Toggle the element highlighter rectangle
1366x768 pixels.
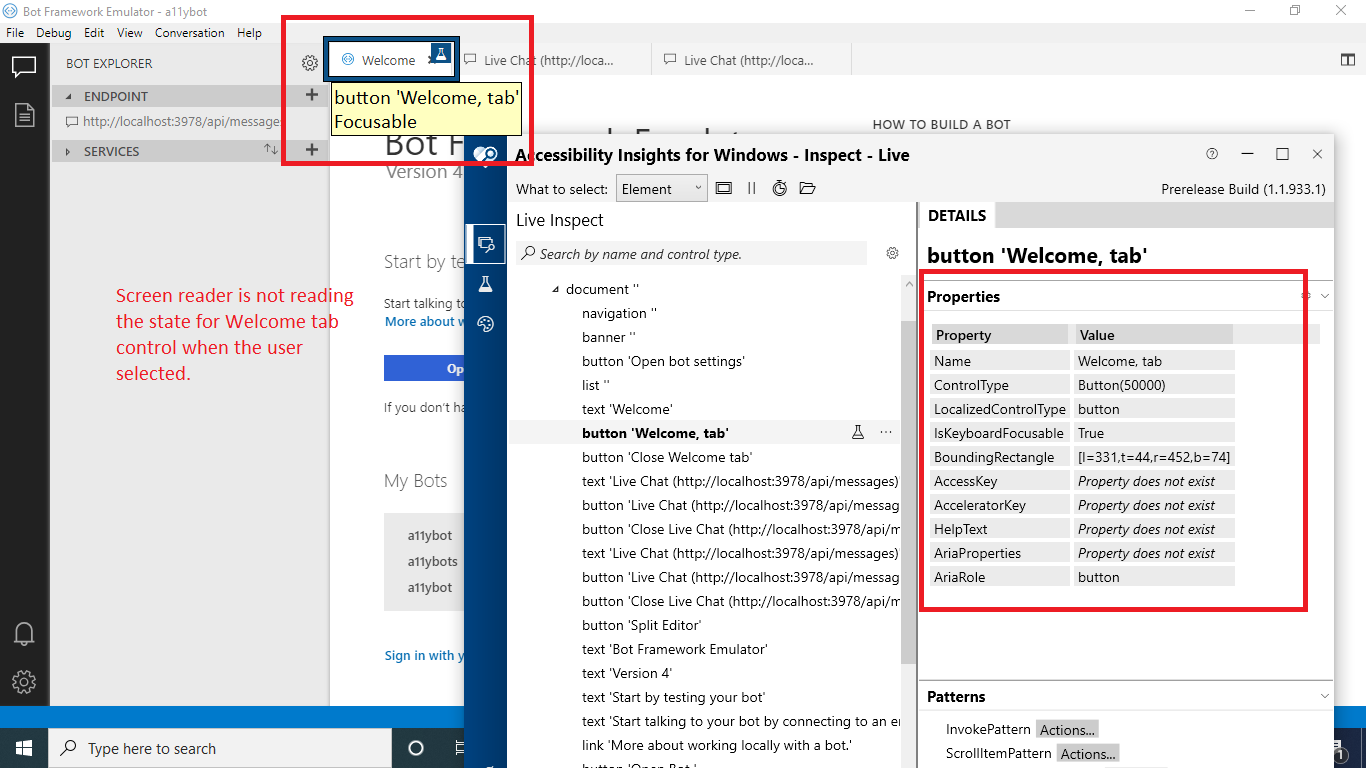point(724,188)
